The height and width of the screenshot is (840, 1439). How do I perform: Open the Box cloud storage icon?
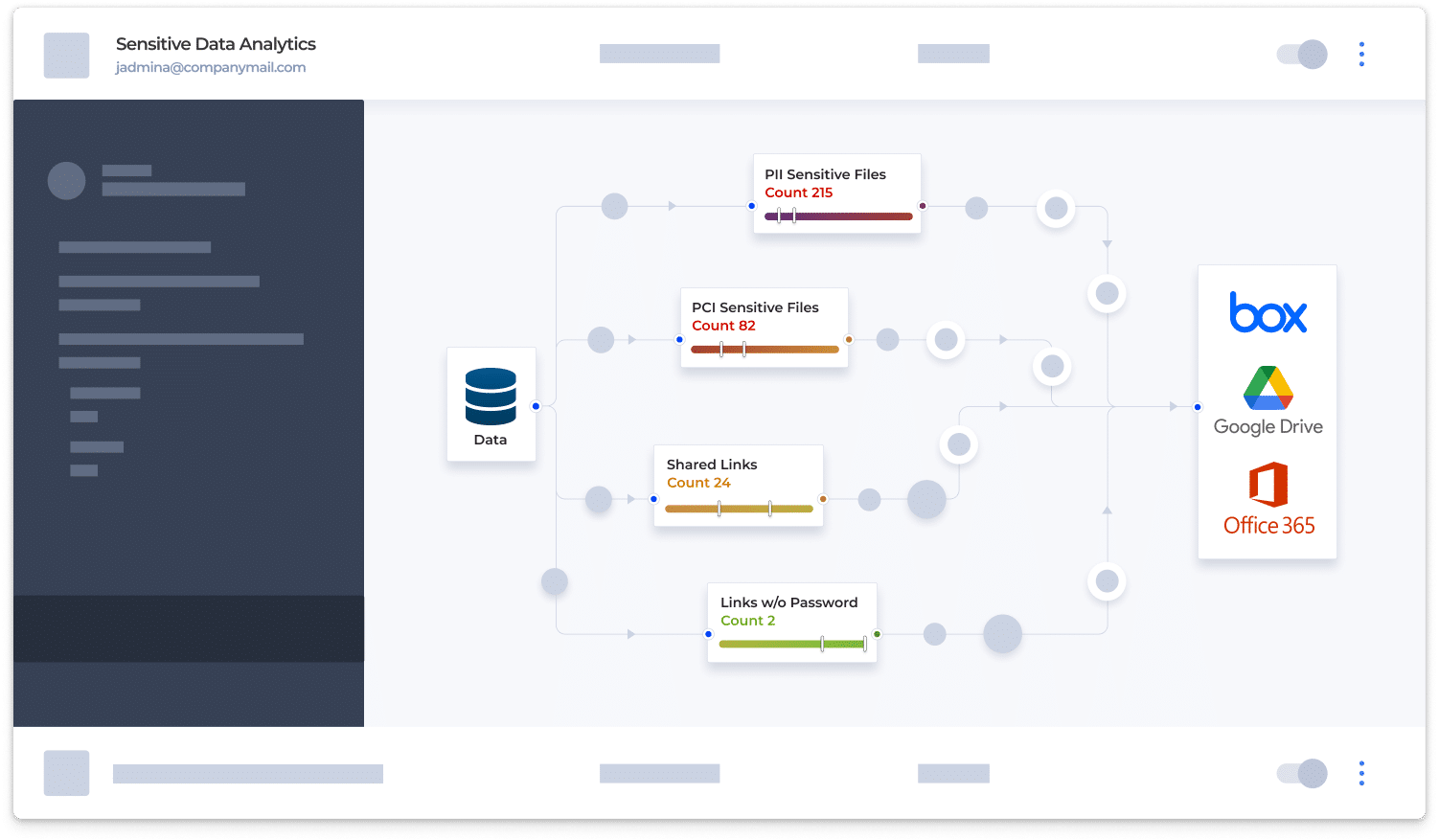pos(1267,313)
